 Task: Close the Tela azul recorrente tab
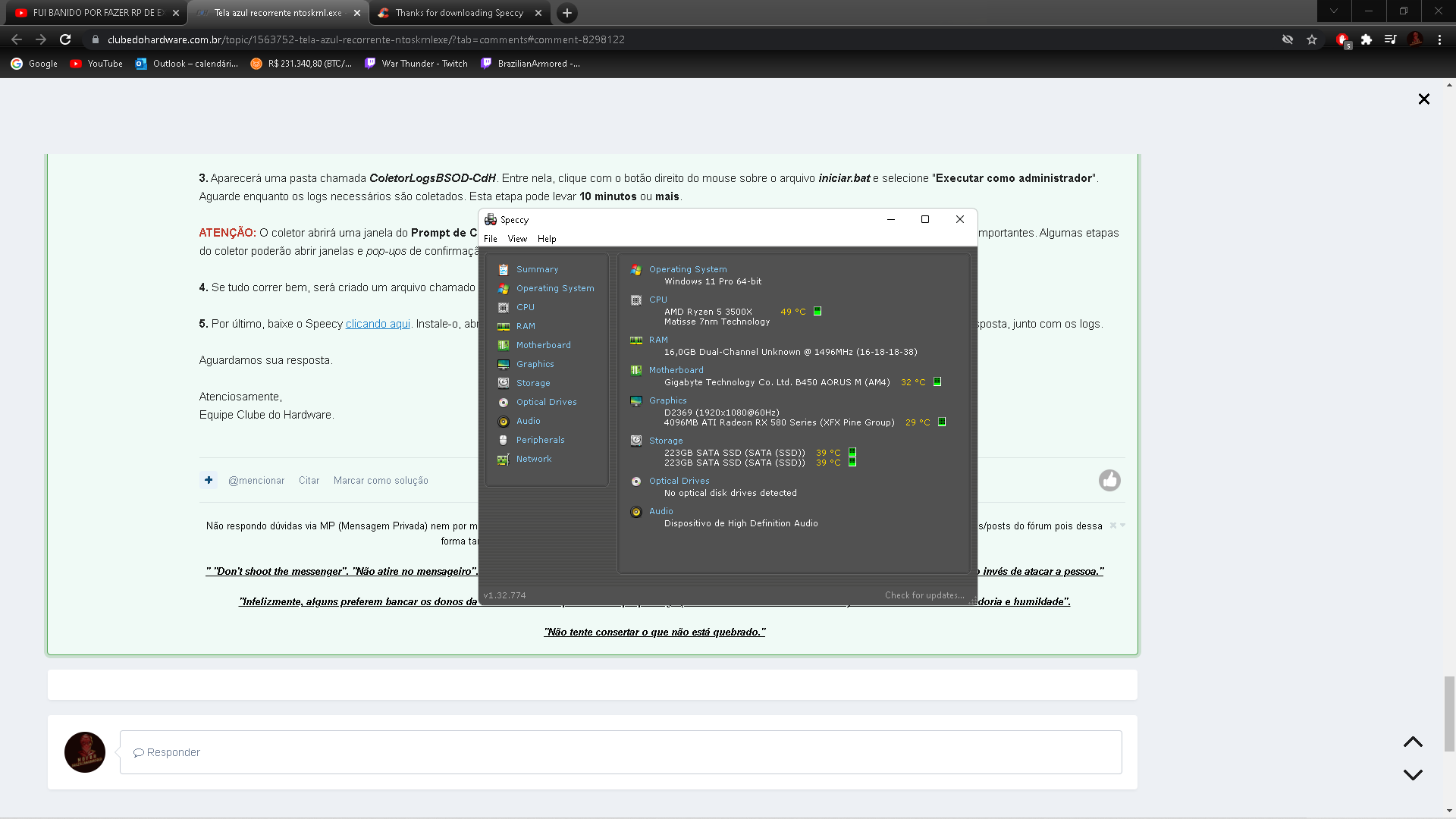[357, 13]
